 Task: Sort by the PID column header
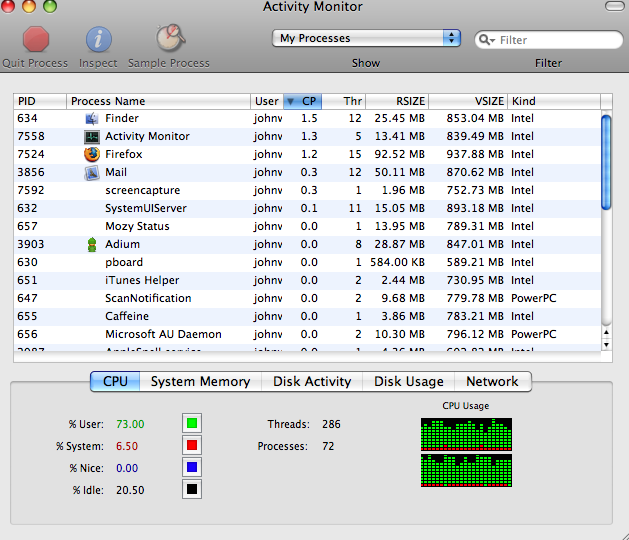40,101
